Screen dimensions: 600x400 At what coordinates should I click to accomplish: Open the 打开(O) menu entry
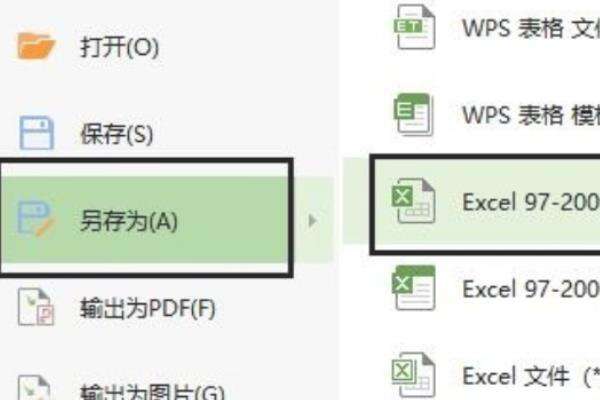(119, 47)
